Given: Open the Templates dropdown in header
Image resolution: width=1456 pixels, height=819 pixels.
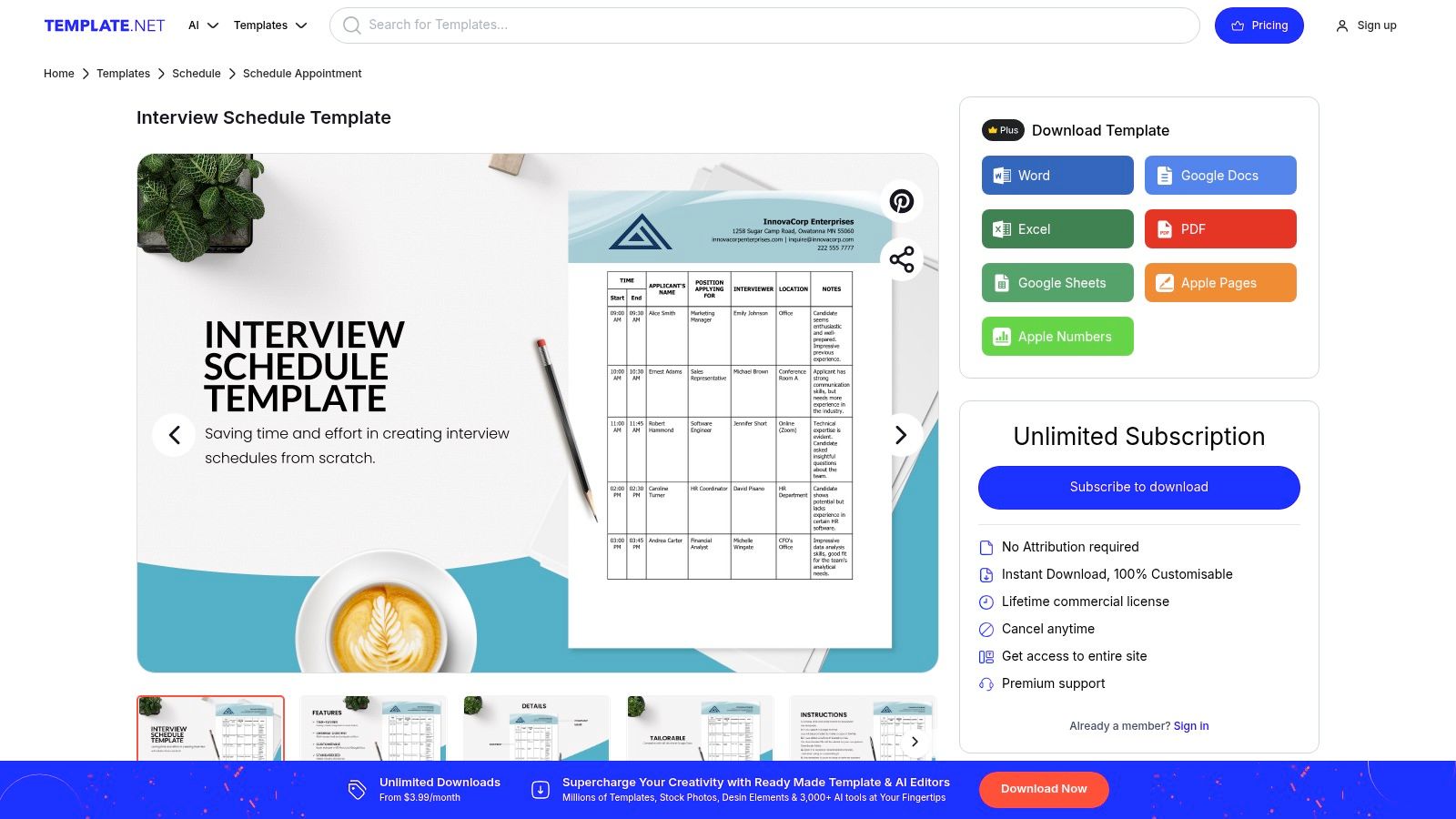Looking at the screenshot, I should pos(270,25).
